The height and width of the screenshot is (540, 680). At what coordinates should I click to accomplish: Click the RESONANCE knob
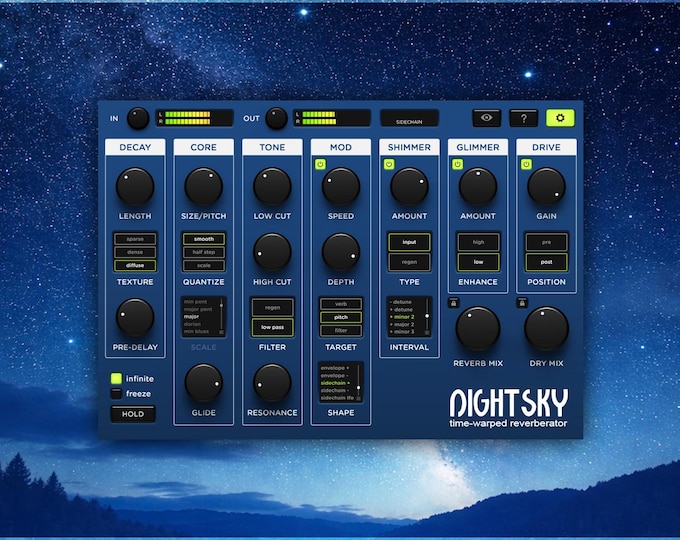(272, 383)
